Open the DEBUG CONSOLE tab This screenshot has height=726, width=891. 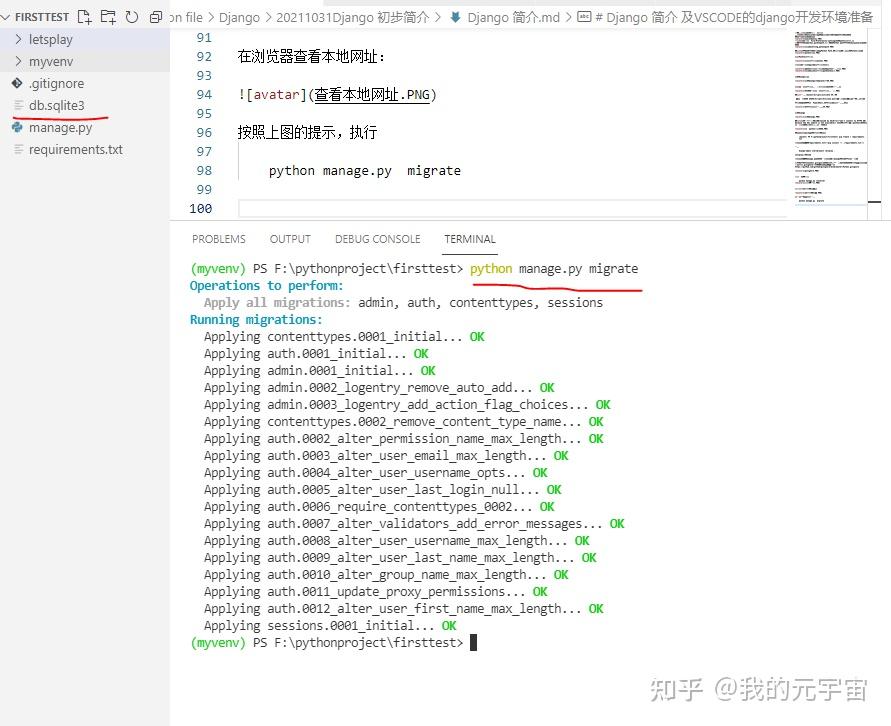pyautogui.click(x=377, y=238)
